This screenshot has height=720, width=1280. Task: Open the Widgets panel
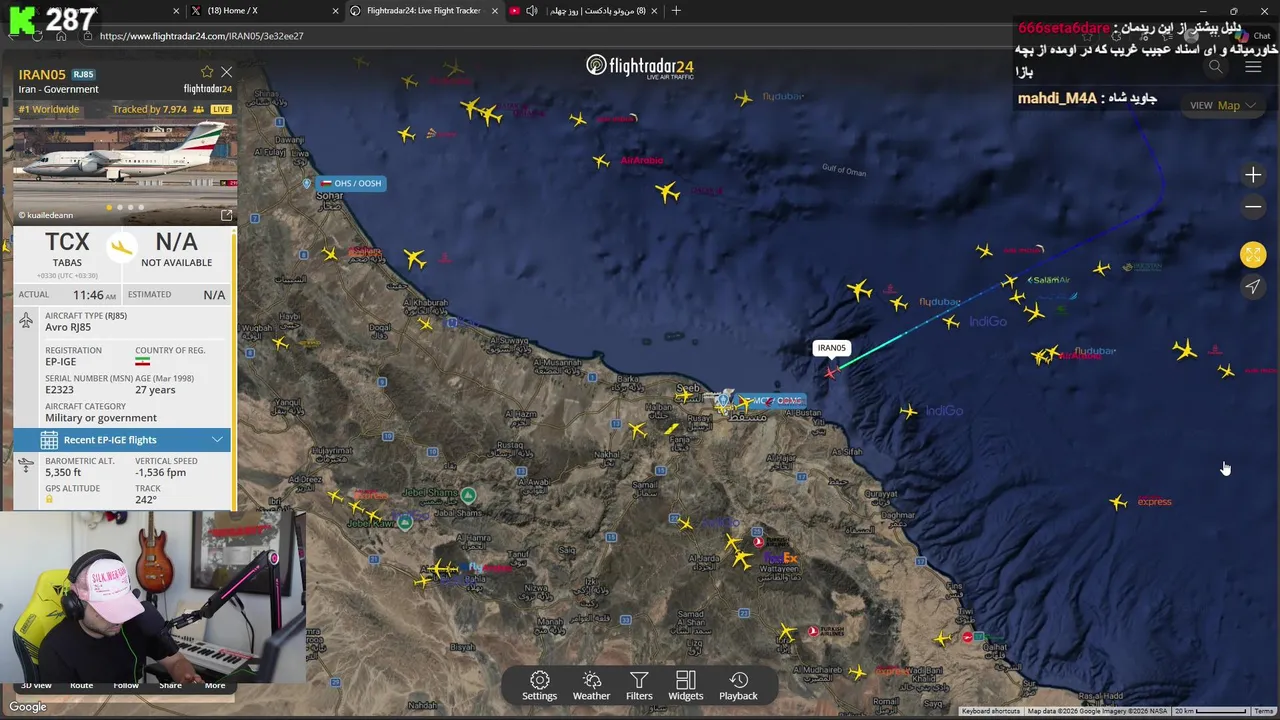pos(685,686)
